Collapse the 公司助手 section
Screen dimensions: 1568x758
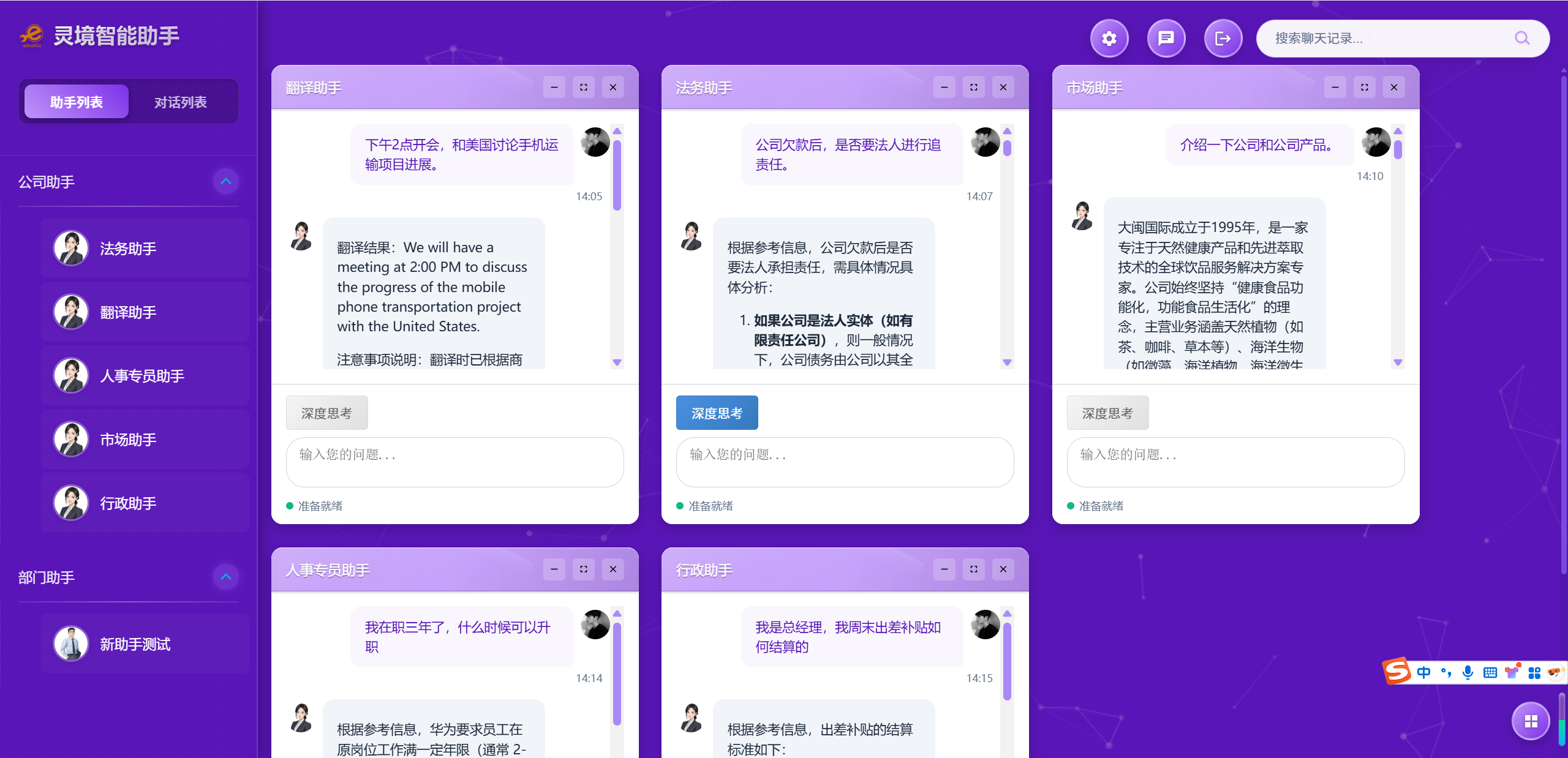point(226,181)
